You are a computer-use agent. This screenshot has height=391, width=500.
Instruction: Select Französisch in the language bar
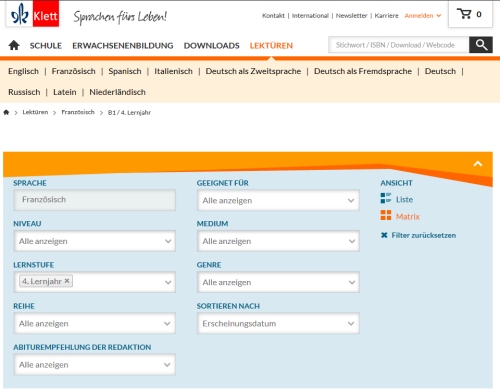pyautogui.click(x=73, y=71)
